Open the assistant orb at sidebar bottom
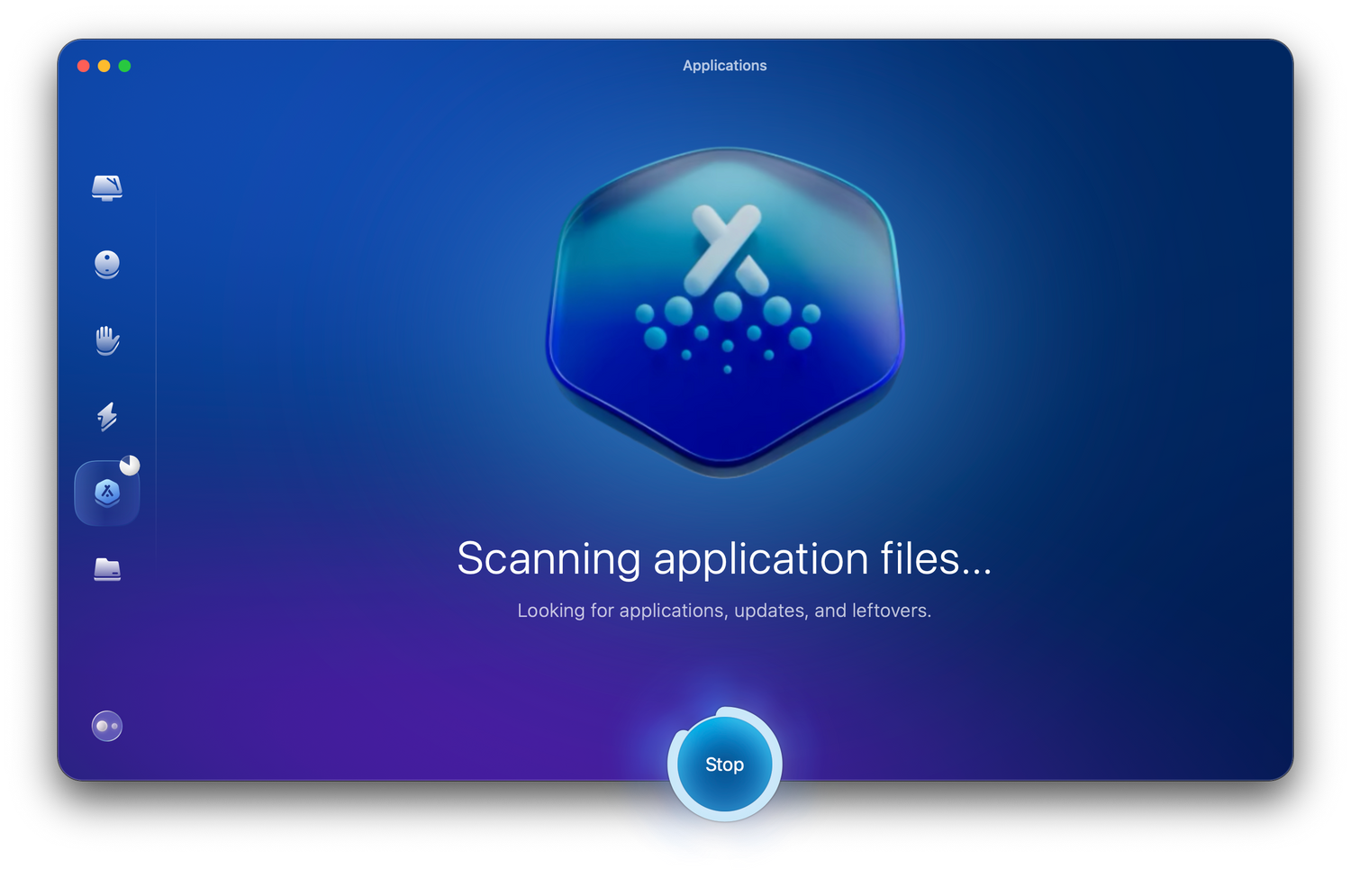1351x896 pixels. click(x=107, y=726)
